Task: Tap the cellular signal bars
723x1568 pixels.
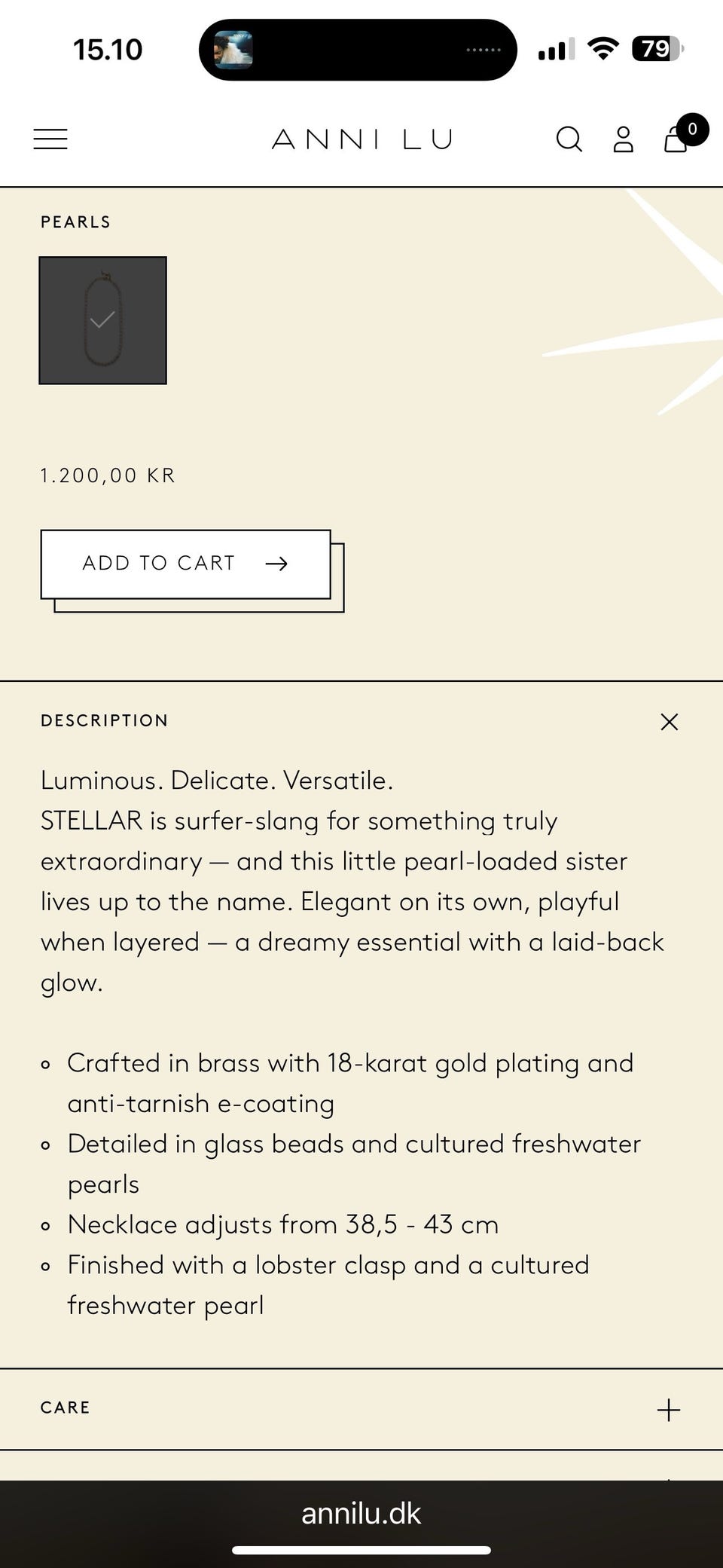Action: pos(556,50)
